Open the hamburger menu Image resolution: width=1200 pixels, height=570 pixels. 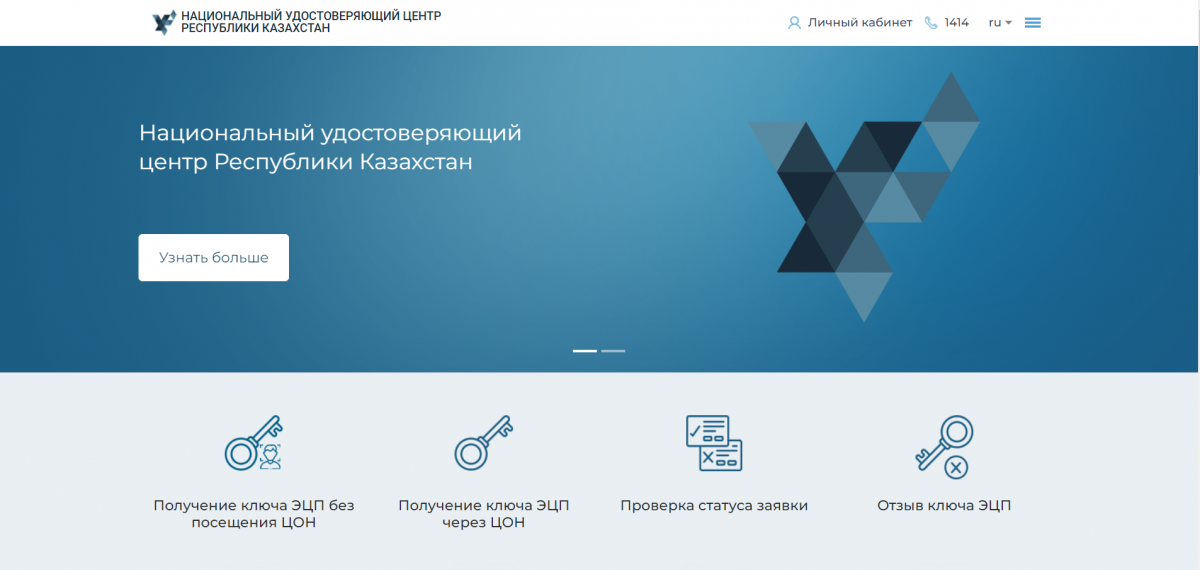click(1033, 23)
